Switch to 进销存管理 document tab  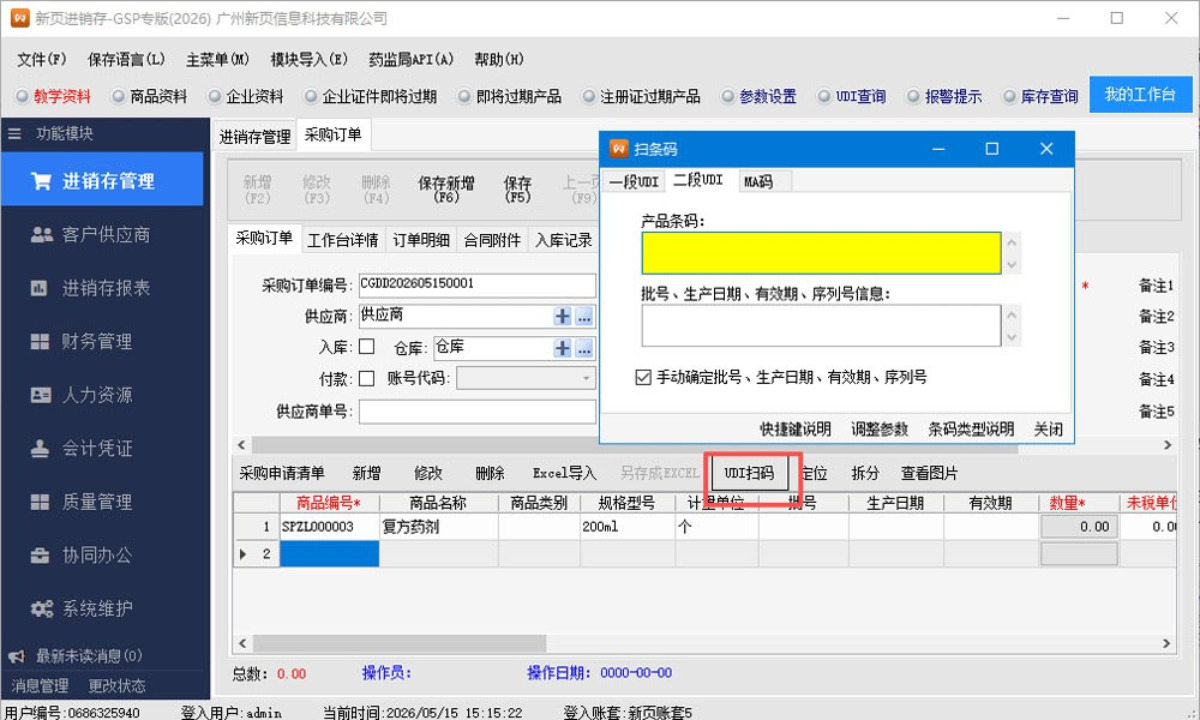point(255,136)
